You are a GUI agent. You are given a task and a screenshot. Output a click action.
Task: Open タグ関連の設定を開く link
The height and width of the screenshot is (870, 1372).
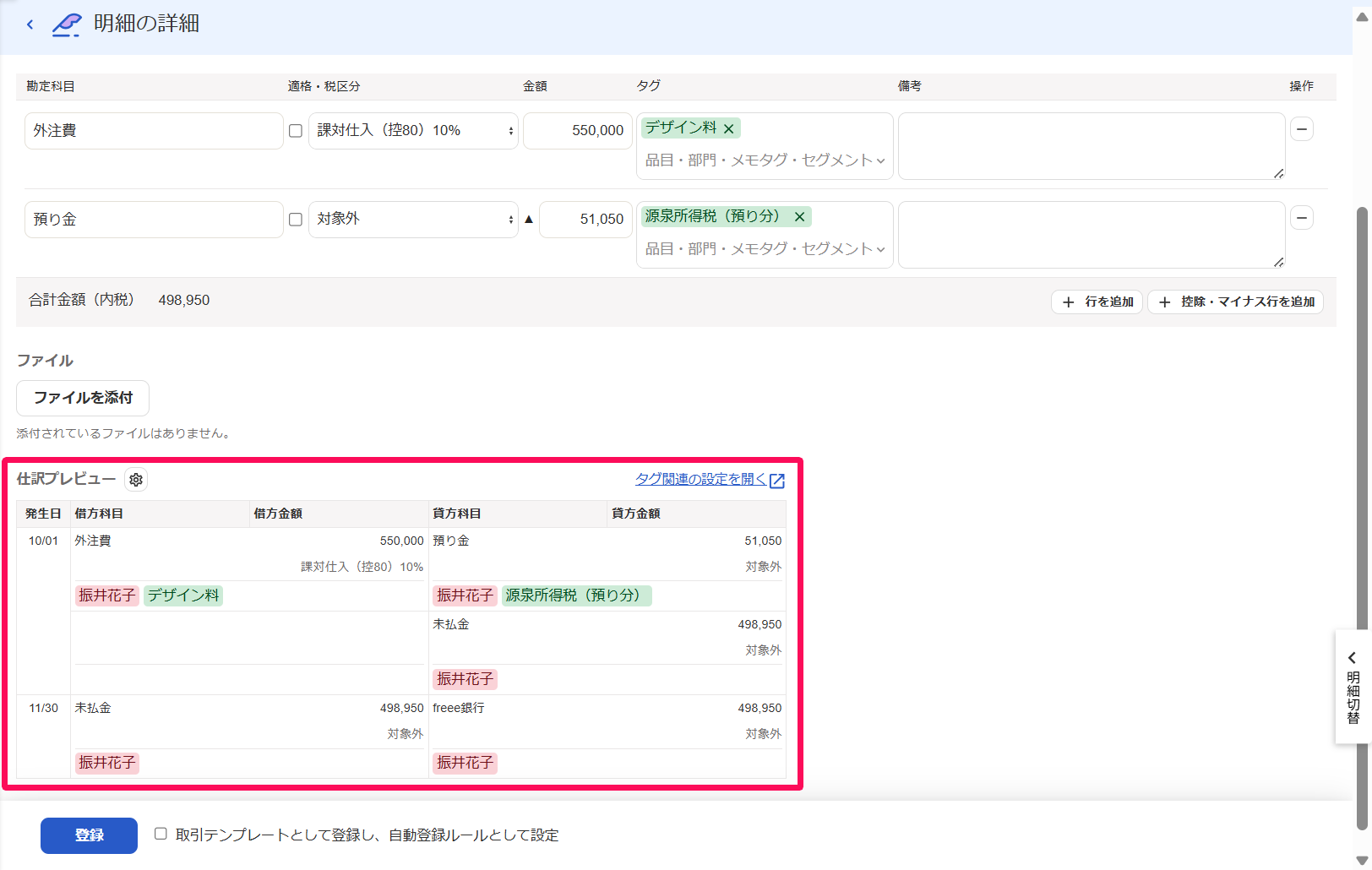[x=700, y=479]
